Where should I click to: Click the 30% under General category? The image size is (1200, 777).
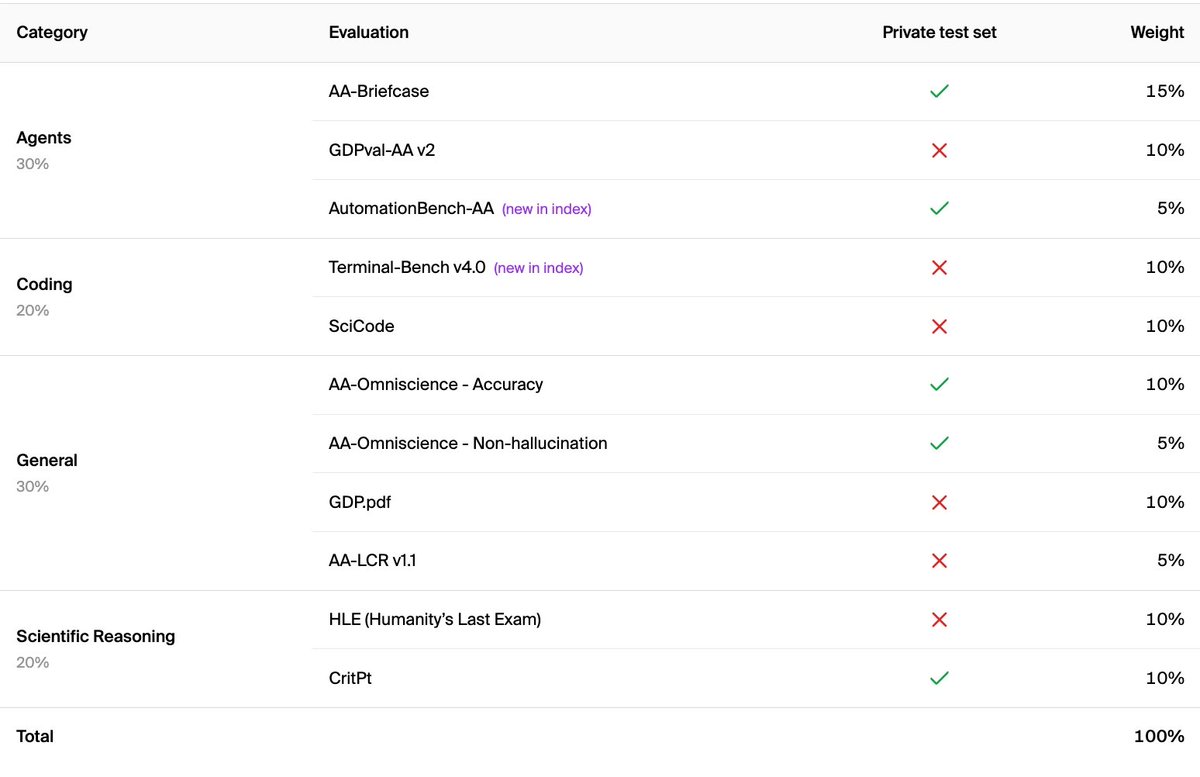coord(32,486)
